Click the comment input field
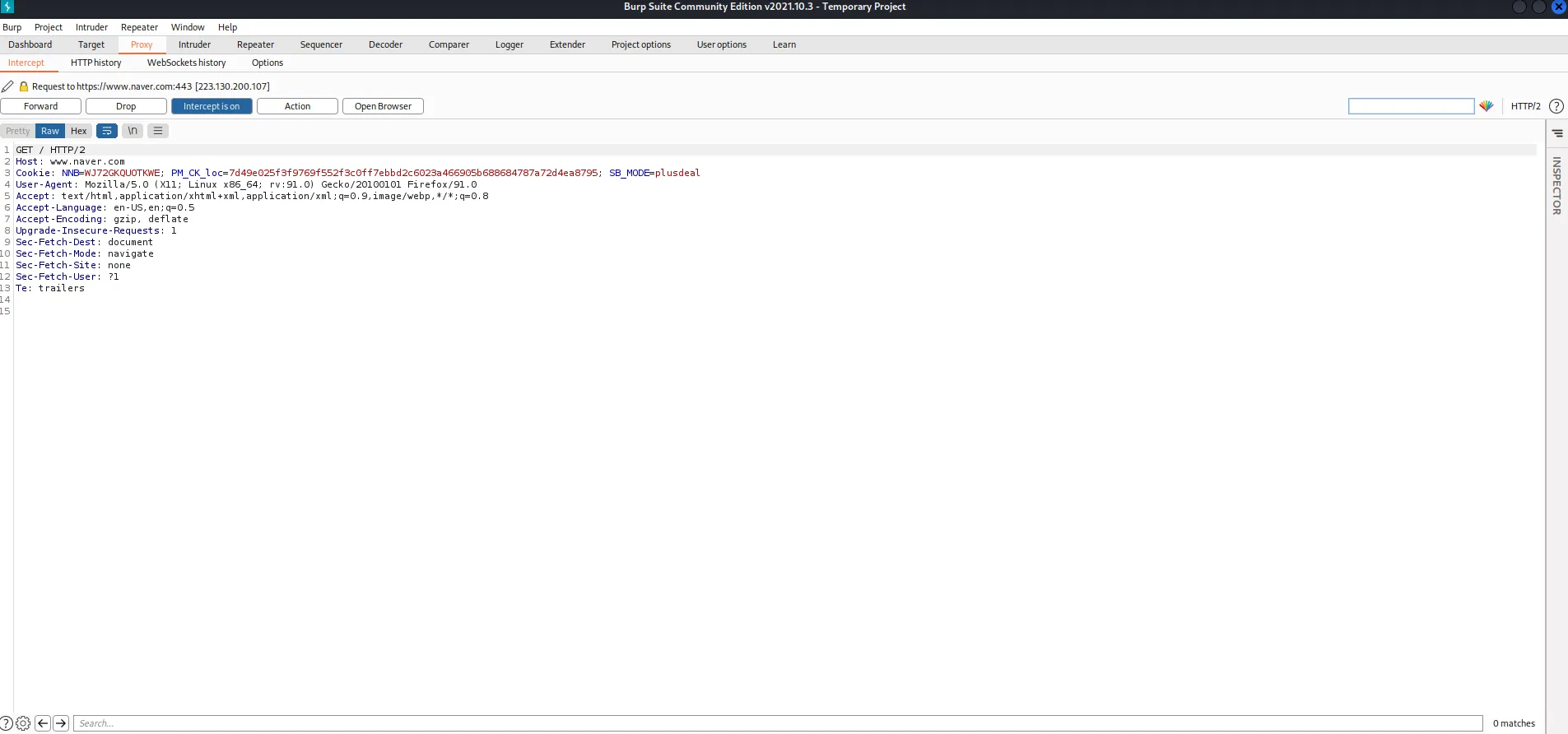Viewport: 1568px width, 734px height. 1411,106
